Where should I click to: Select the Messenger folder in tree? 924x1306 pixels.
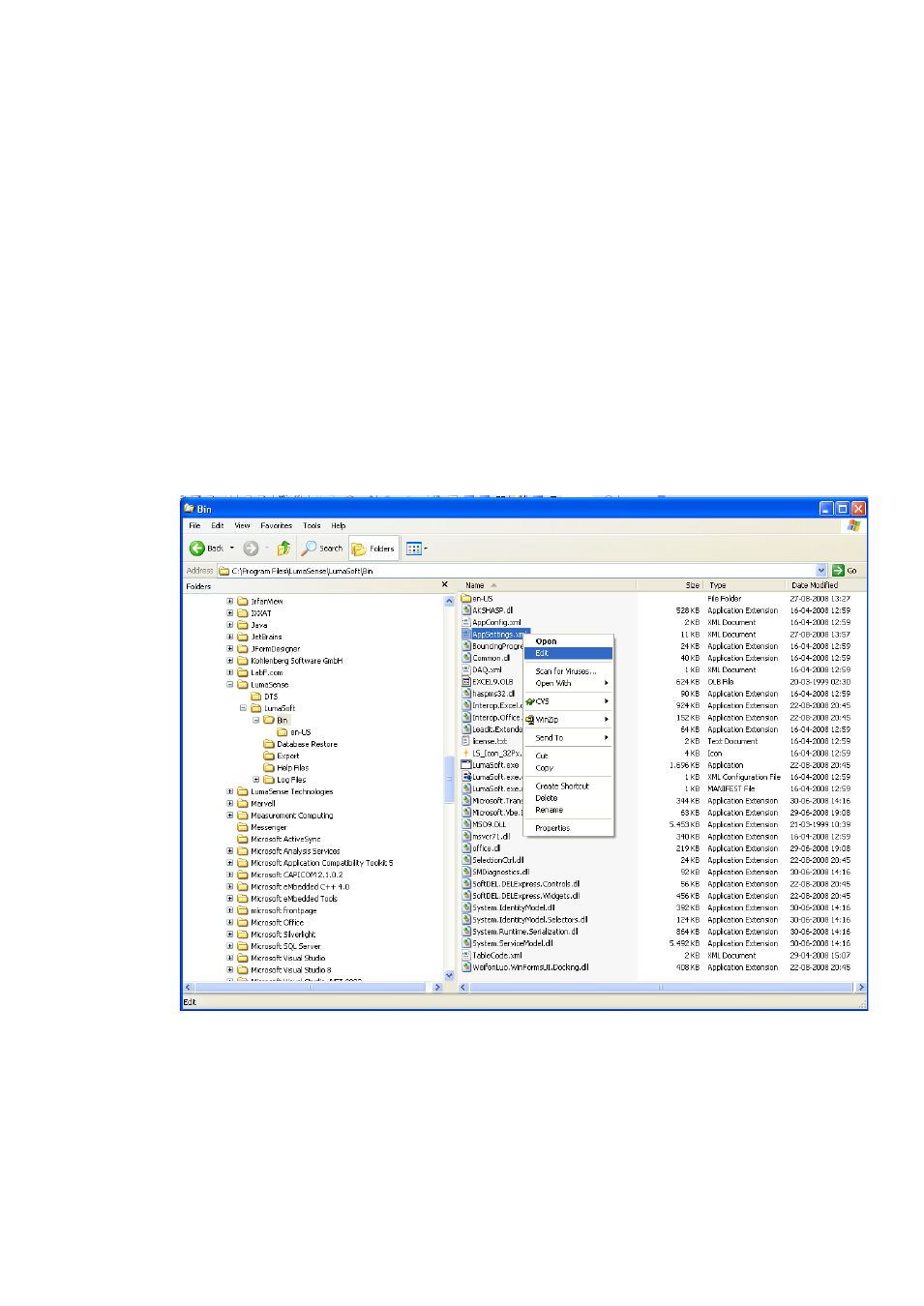262,828
